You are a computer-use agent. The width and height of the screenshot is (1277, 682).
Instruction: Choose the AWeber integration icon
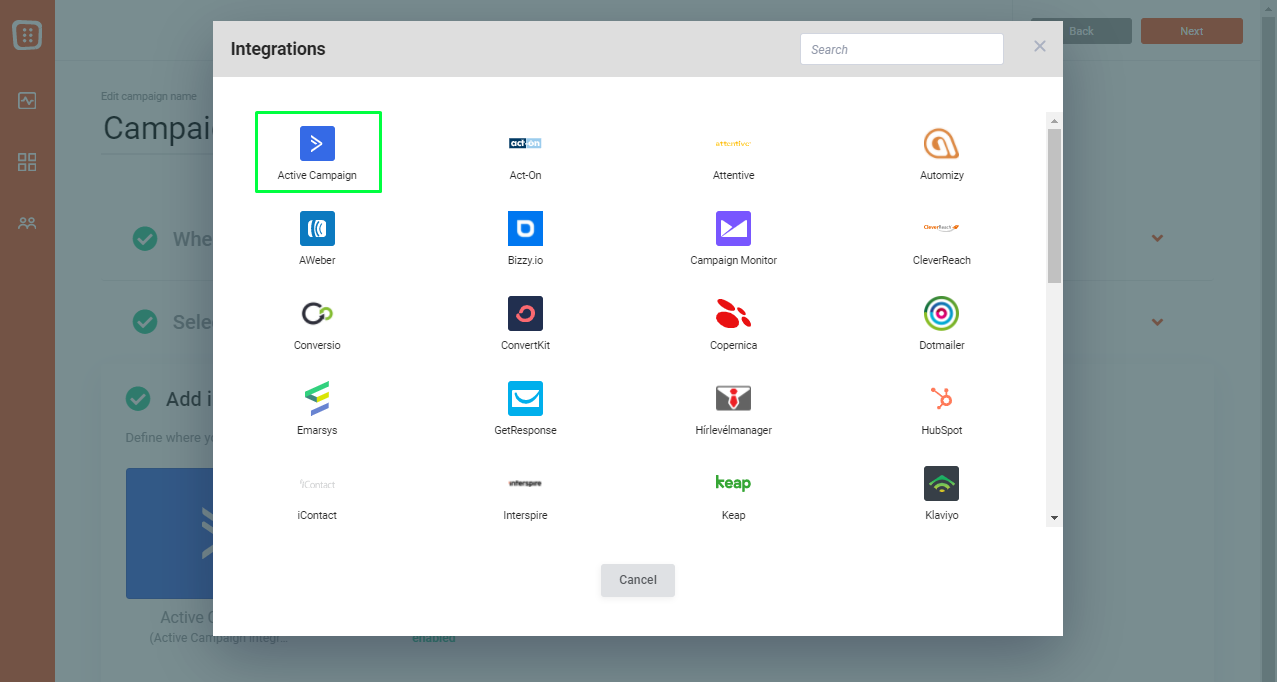point(317,228)
